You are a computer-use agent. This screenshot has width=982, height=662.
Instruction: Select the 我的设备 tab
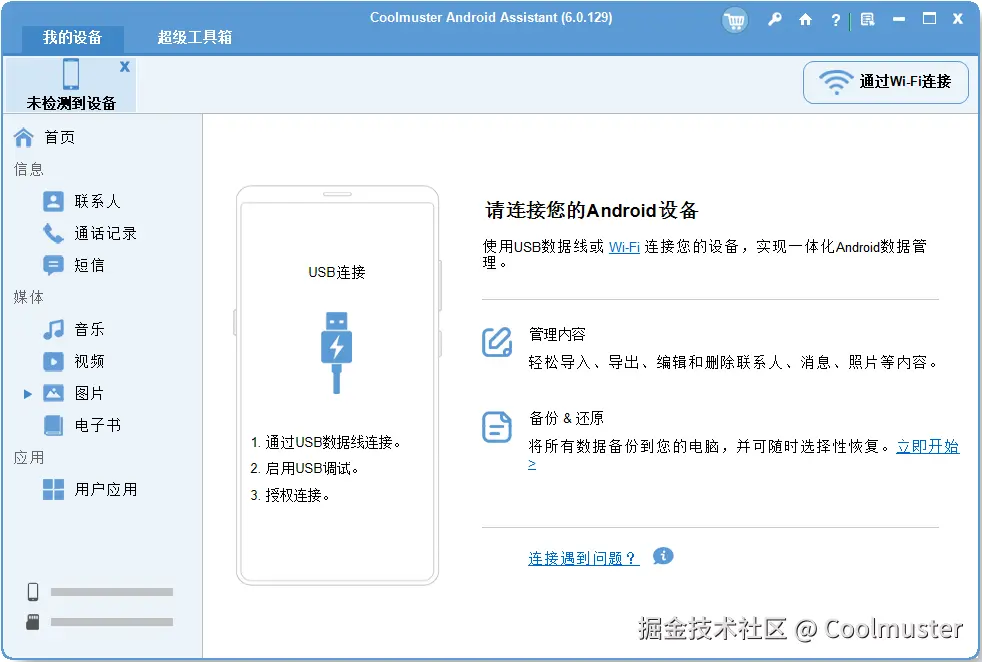[x=73, y=38]
